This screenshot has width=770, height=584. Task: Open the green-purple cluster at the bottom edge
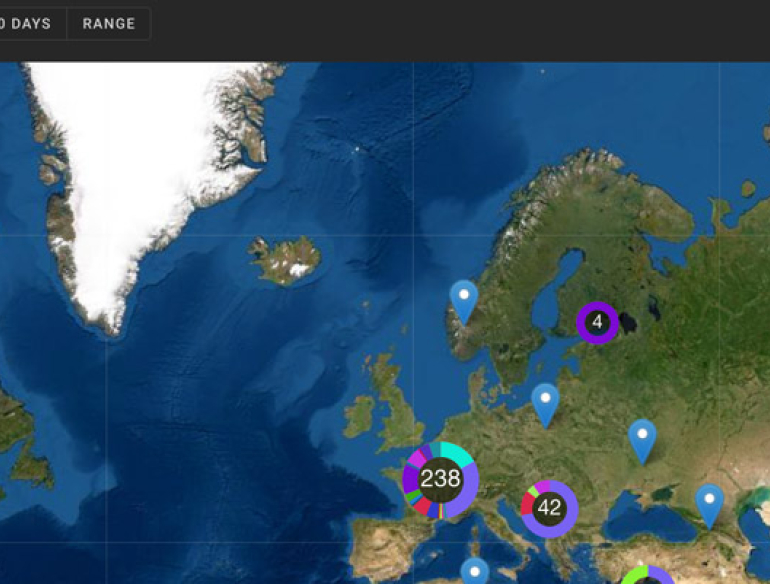point(648,575)
